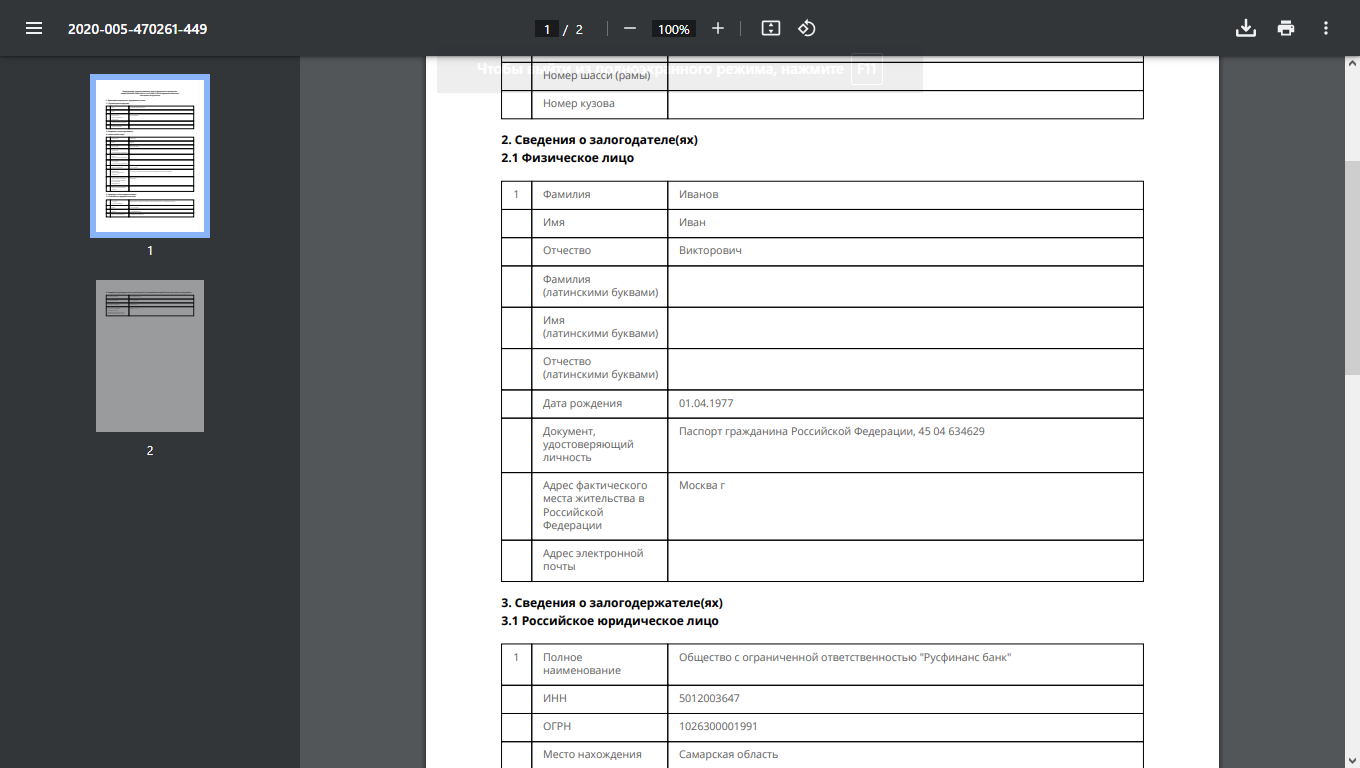The width and height of the screenshot is (1360, 768).
Task: Open the page 2 thumbnail
Action: click(x=150, y=356)
